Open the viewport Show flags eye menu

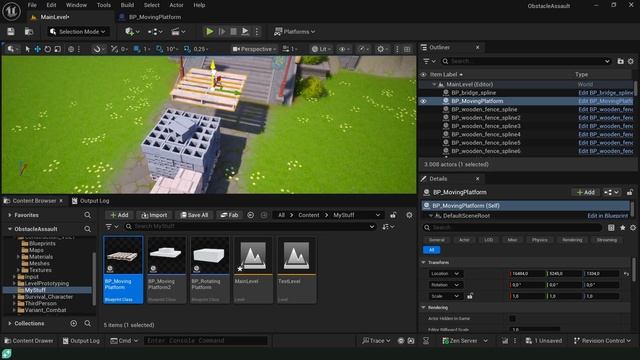[x=345, y=49]
